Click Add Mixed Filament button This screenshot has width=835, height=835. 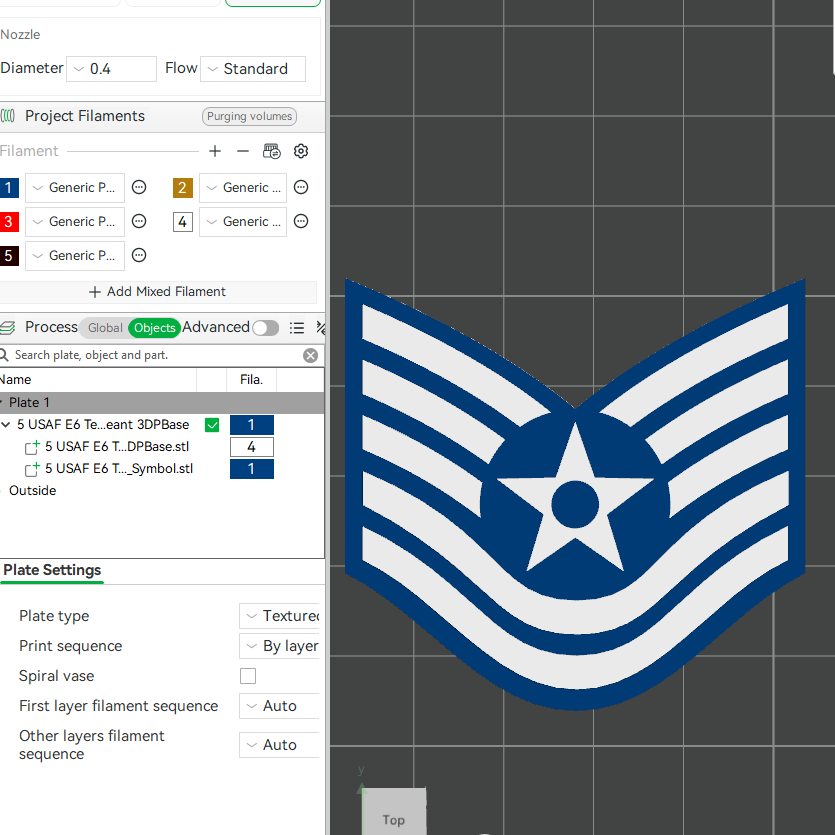tap(158, 292)
